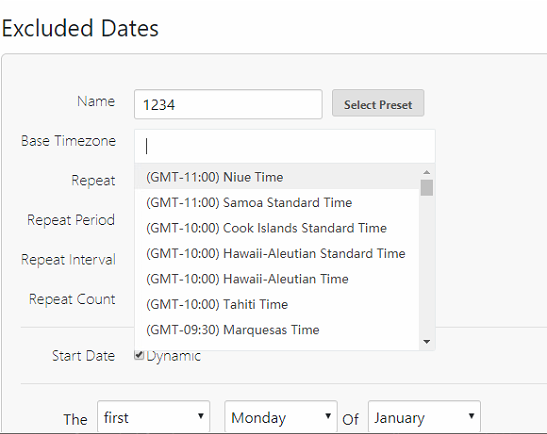Pick (GMT-10:00) Tahiti Time option

click(277, 304)
